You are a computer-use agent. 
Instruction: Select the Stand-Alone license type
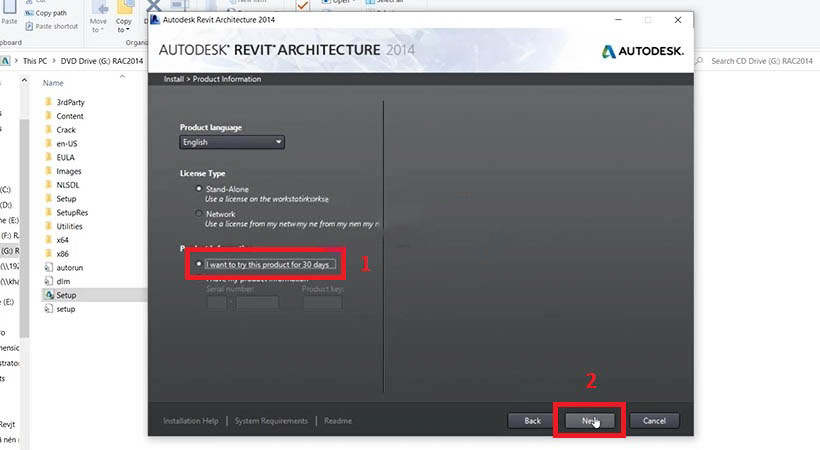click(198, 188)
